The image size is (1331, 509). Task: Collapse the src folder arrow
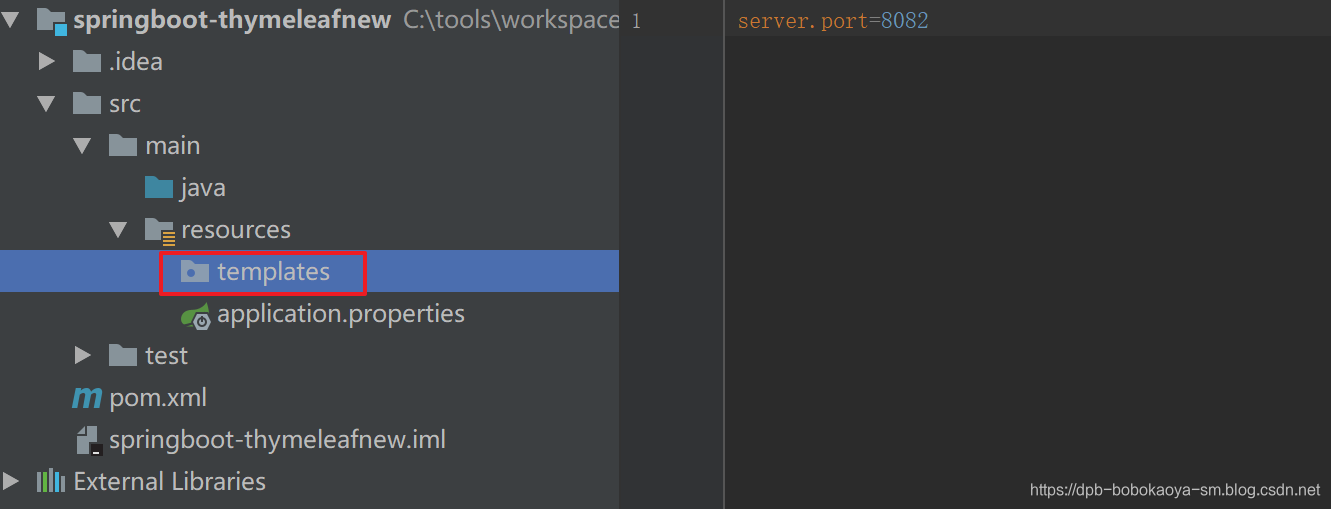click(x=46, y=104)
